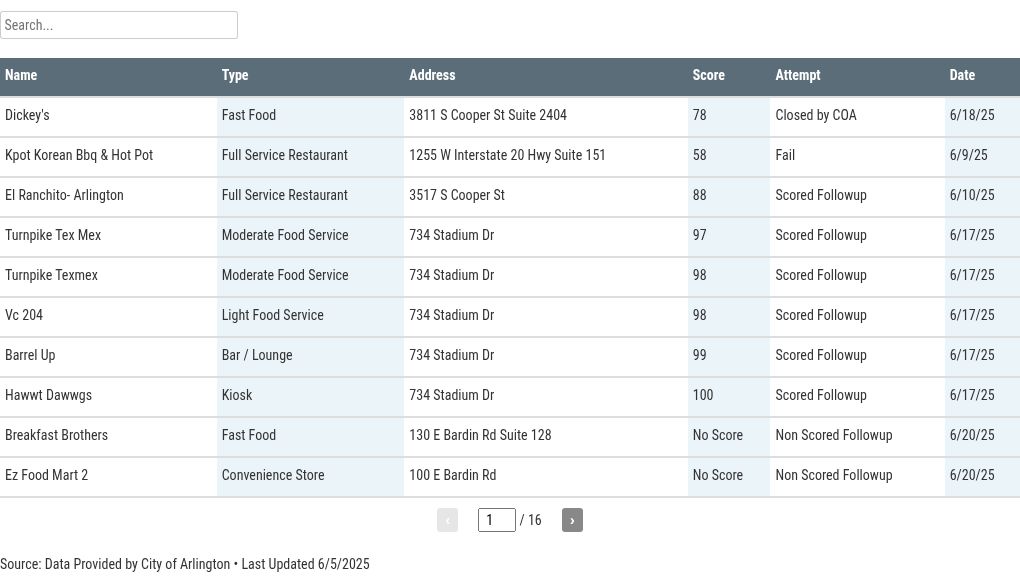Select Kpot Korean Bbq & Hot Pot row
Viewport: 1020px width, 582px height.
[510, 155]
